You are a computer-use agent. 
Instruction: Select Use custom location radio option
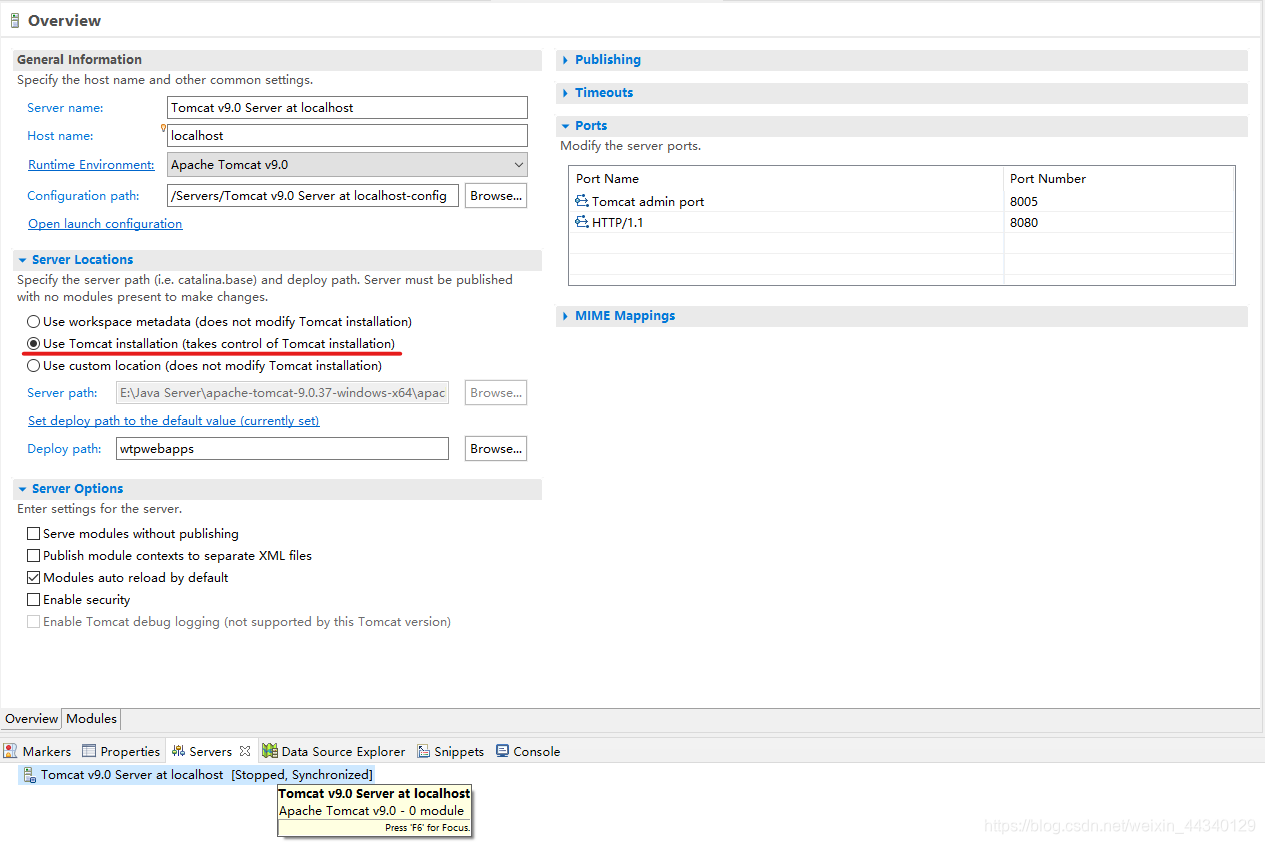34,366
